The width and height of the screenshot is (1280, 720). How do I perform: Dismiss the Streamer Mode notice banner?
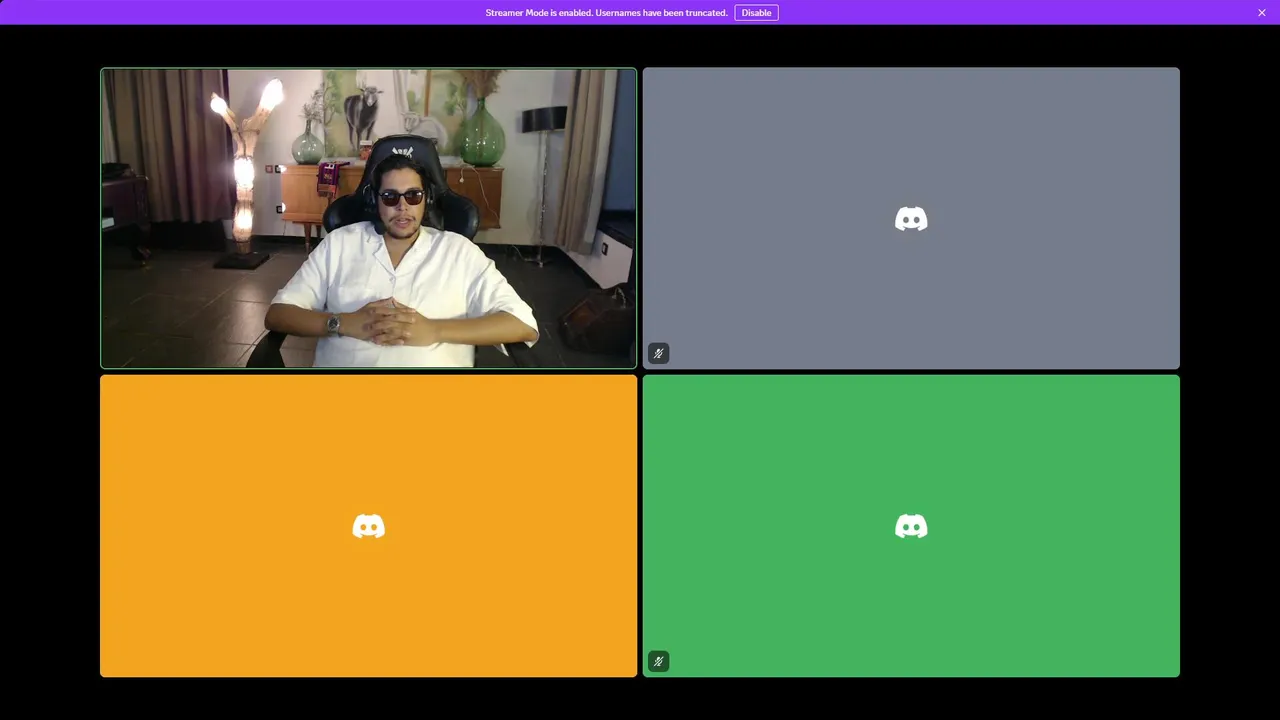pyautogui.click(x=1262, y=13)
